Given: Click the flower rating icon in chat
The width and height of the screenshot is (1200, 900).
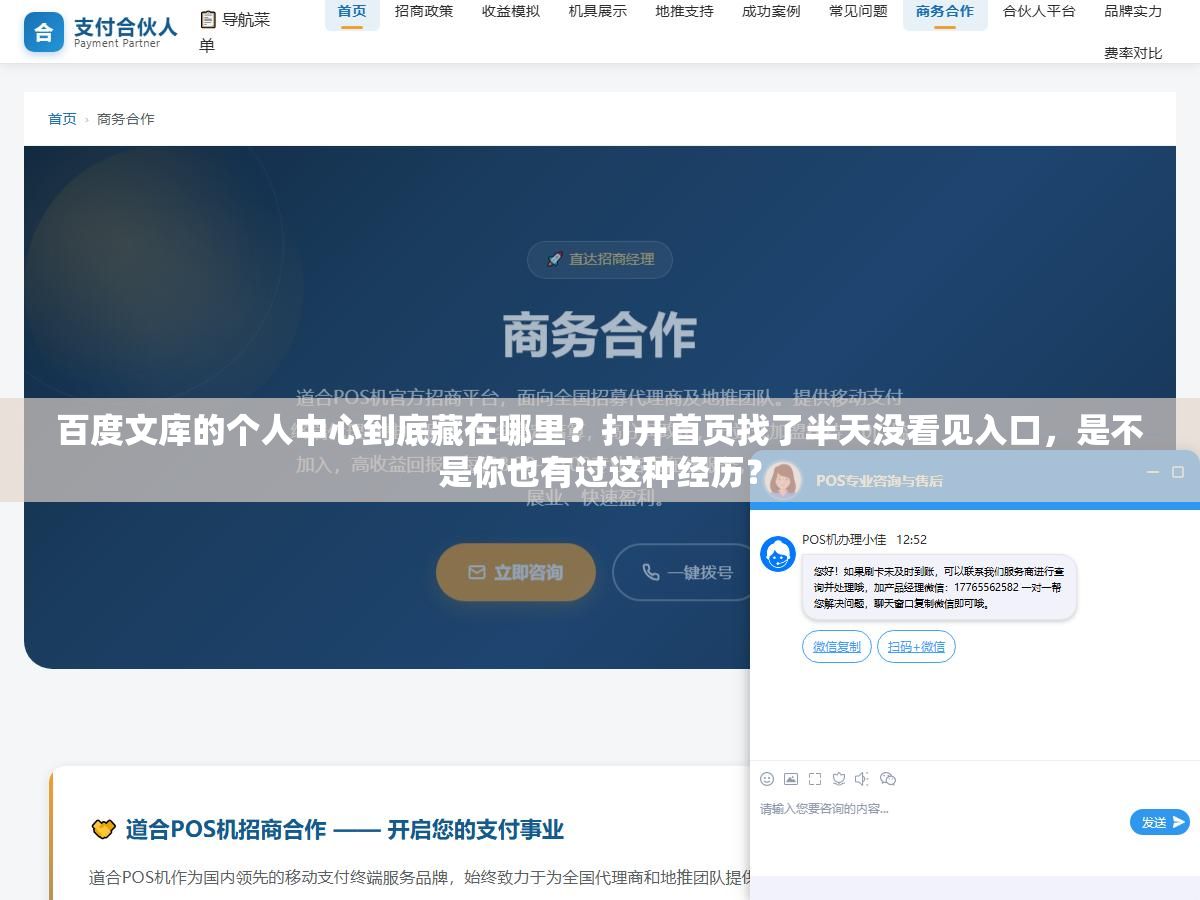Looking at the screenshot, I should pyautogui.click(x=839, y=778).
